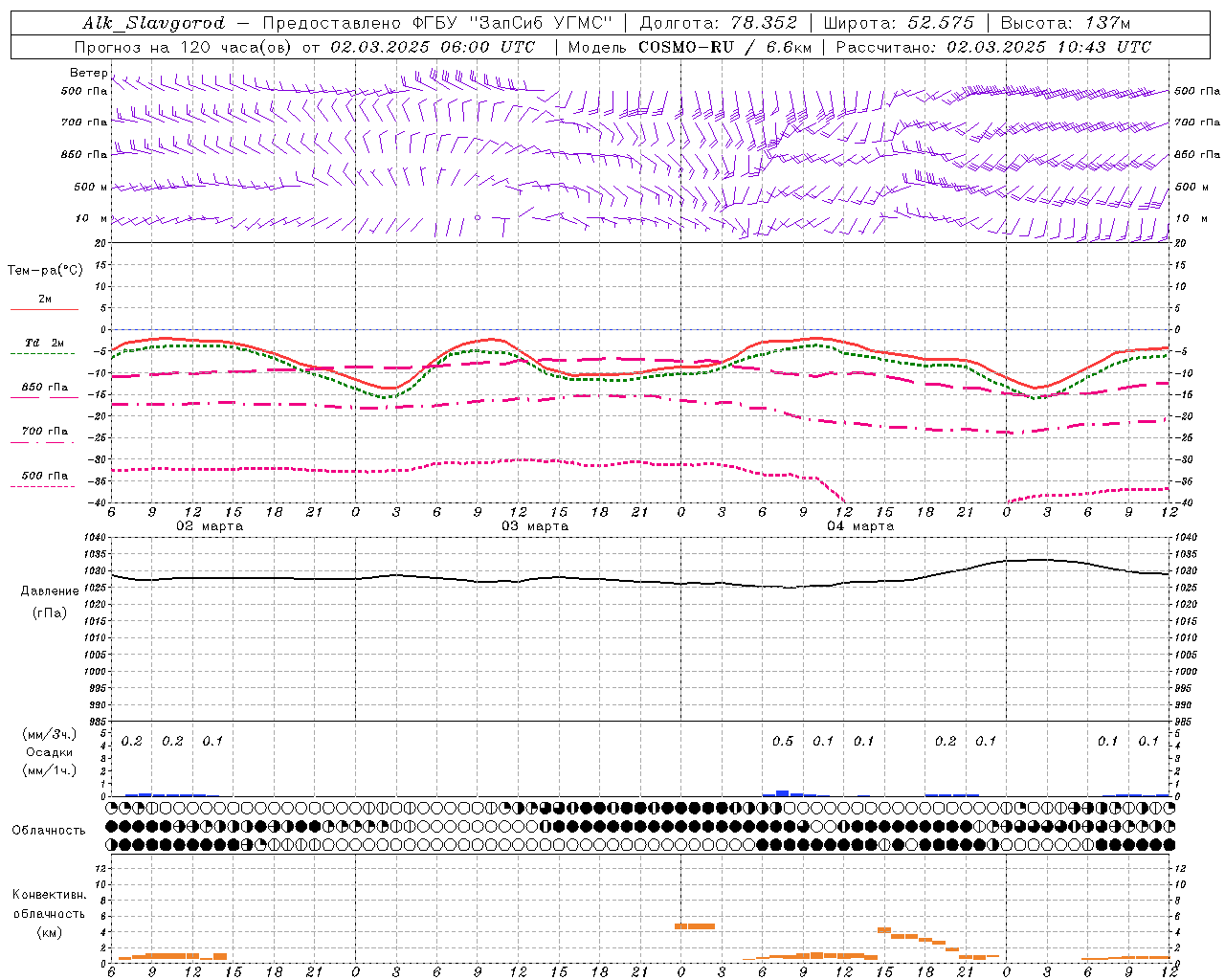Click the Тем-ра(°C) axis title
Image resolution: width=1225 pixels, height=980 pixels.
(45, 271)
